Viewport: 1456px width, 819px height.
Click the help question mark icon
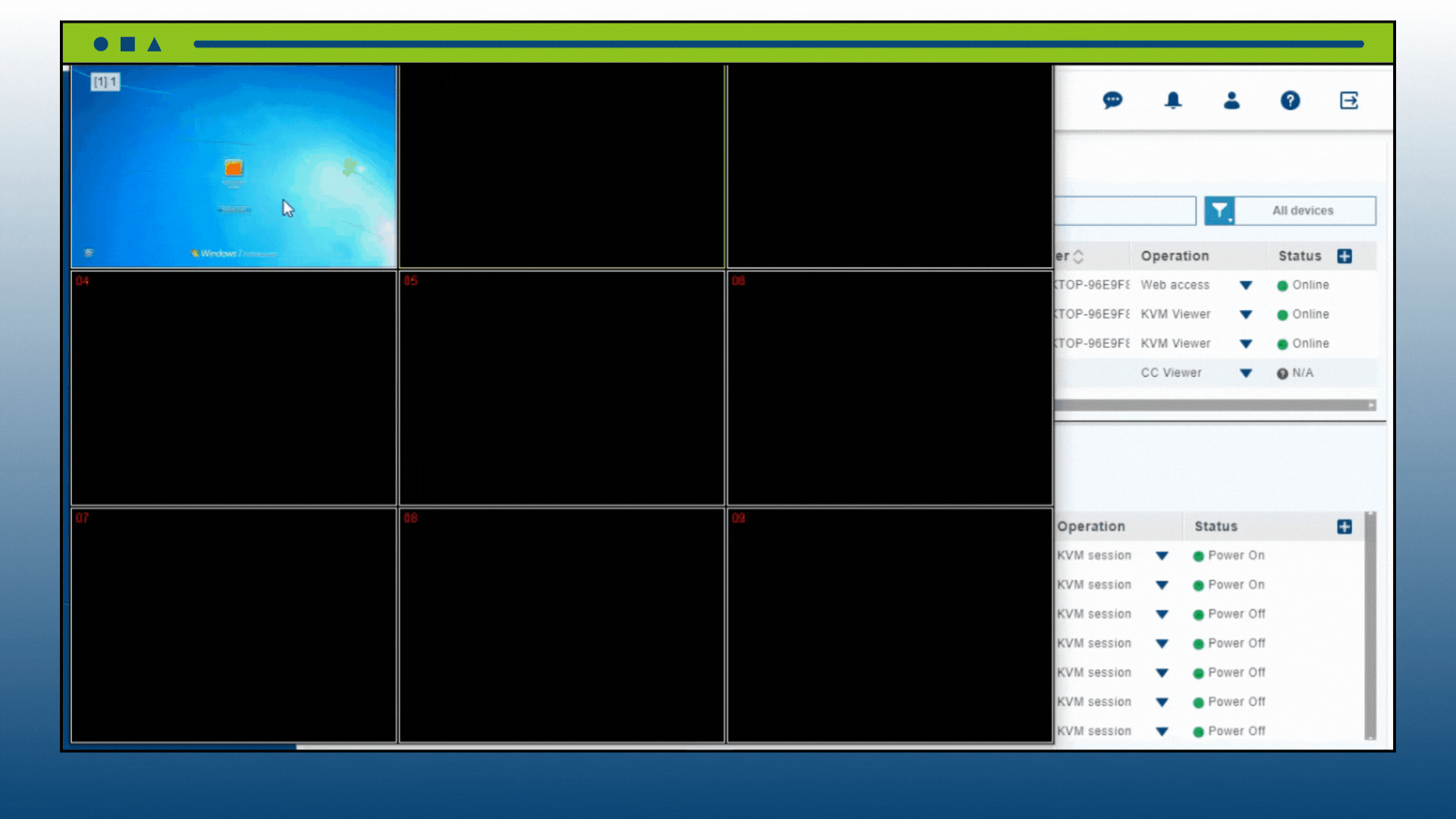pyautogui.click(x=1290, y=100)
